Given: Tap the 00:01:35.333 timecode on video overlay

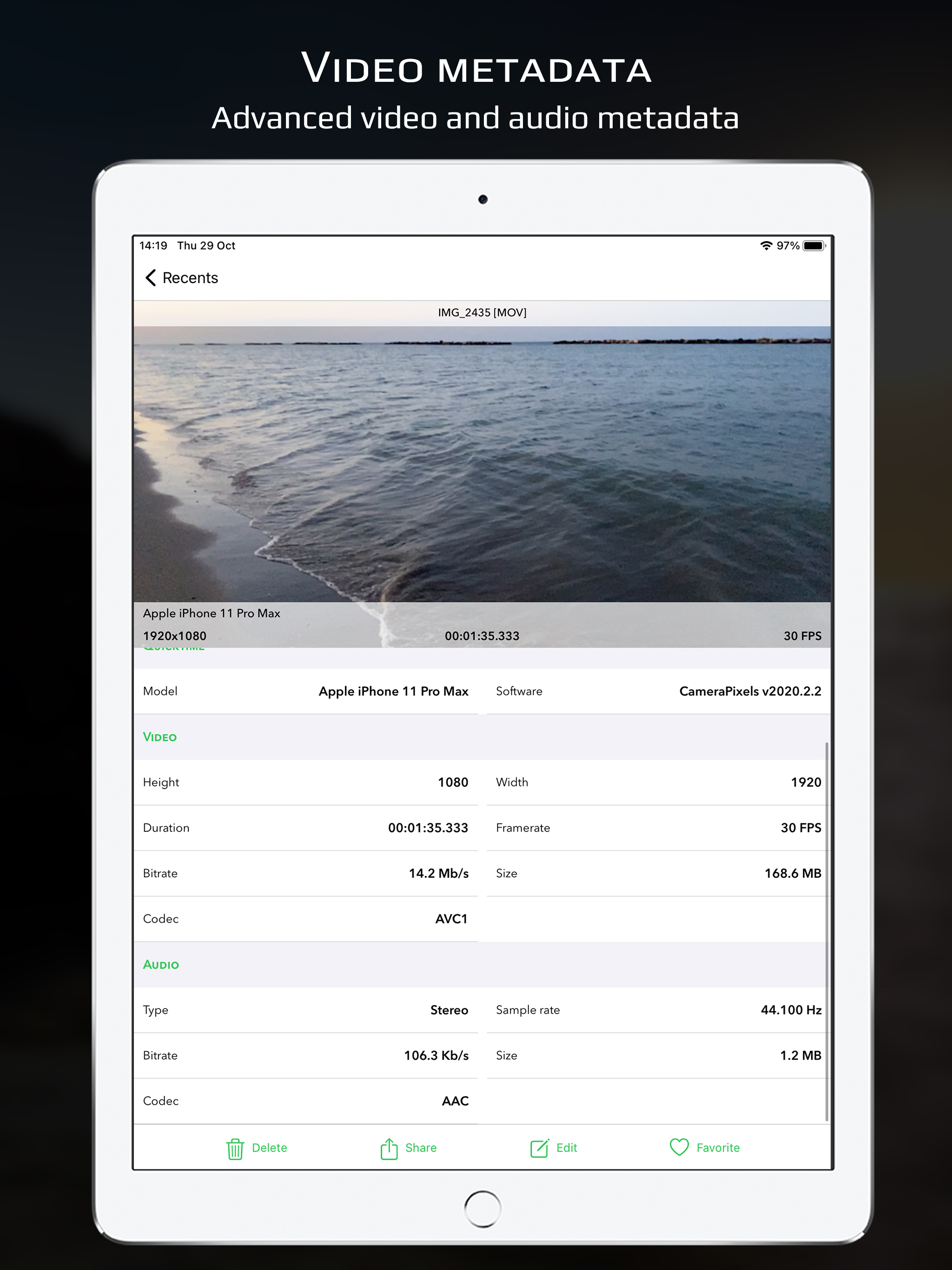Looking at the screenshot, I should click(482, 636).
